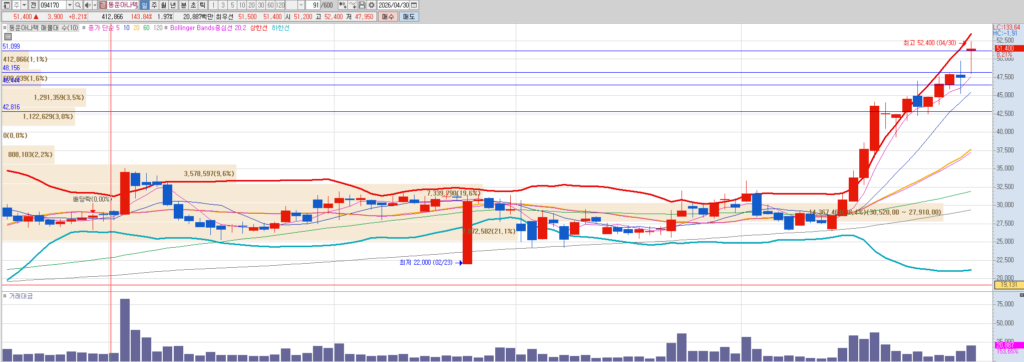Click the stock name field 동운아나텍
Screen dimensions: 1024x362
(122, 5)
